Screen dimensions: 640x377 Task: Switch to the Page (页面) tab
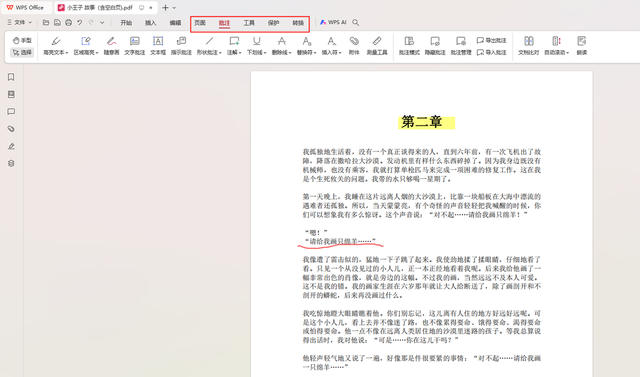coord(200,23)
